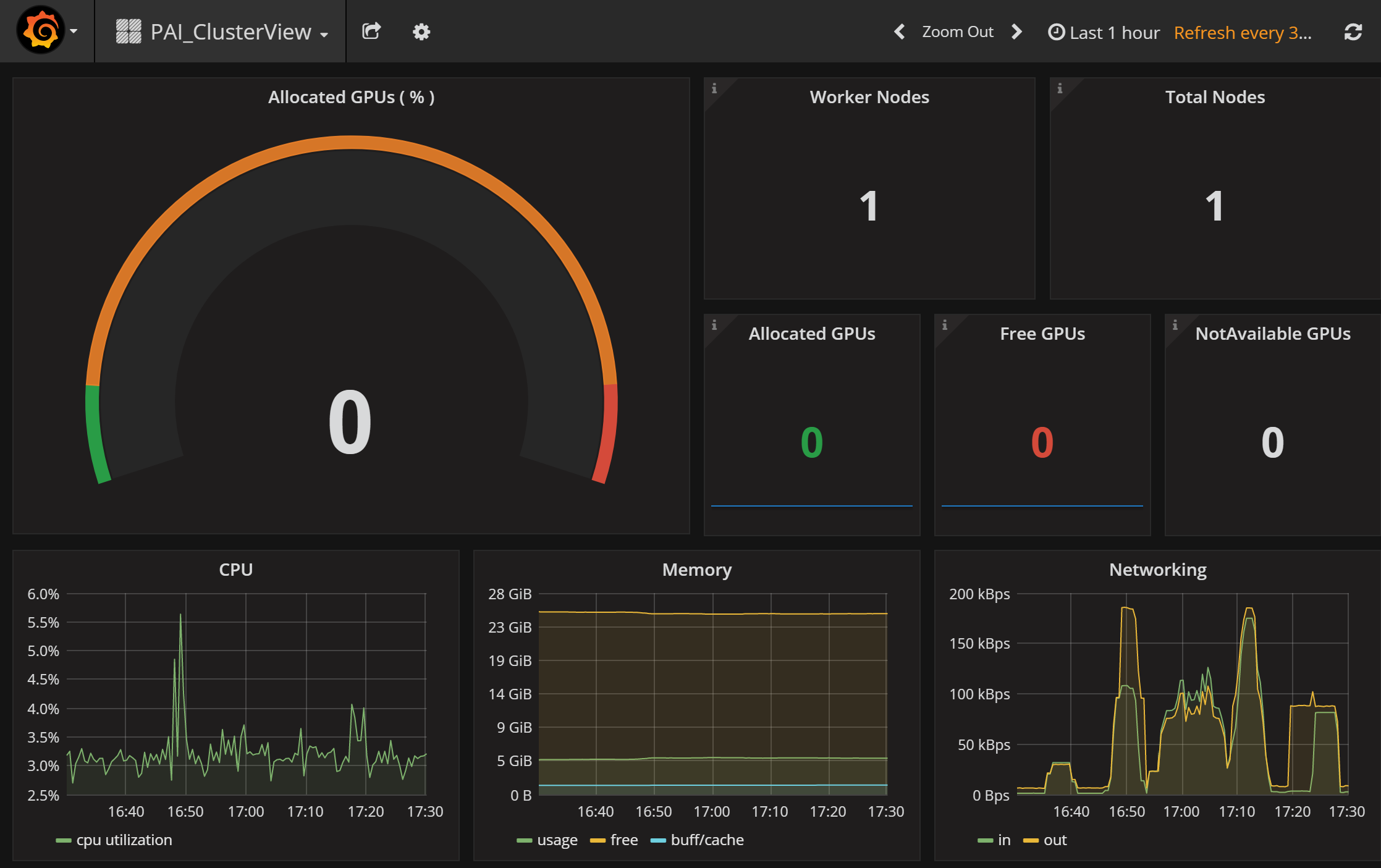Click the 6.0% label on CPU axis
The height and width of the screenshot is (868, 1381).
(43, 594)
